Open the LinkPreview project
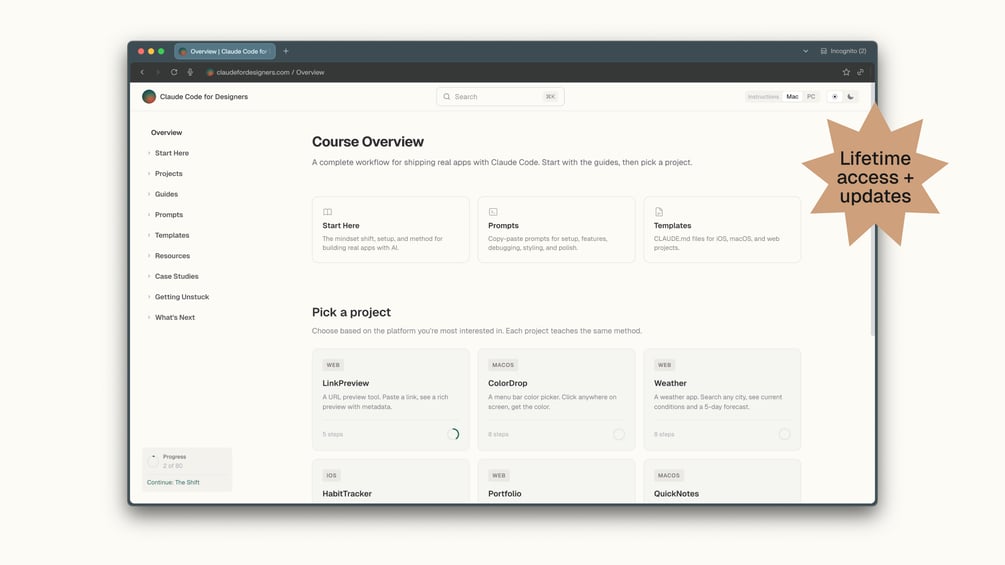Image resolution: width=1005 pixels, height=565 pixels. click(x=390, y=399)
